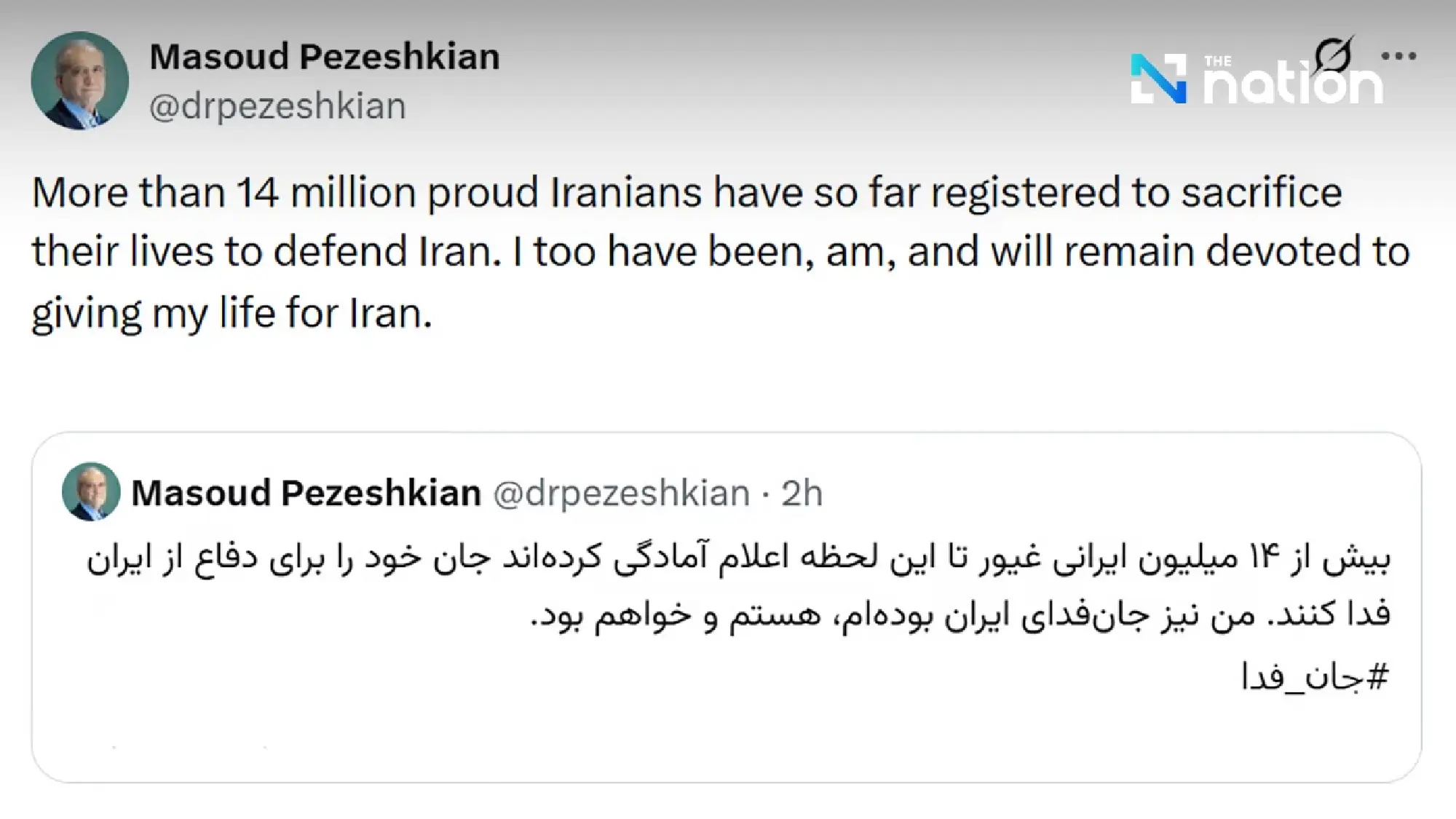Click the top @drpezeshkian handle

(277, 106)
